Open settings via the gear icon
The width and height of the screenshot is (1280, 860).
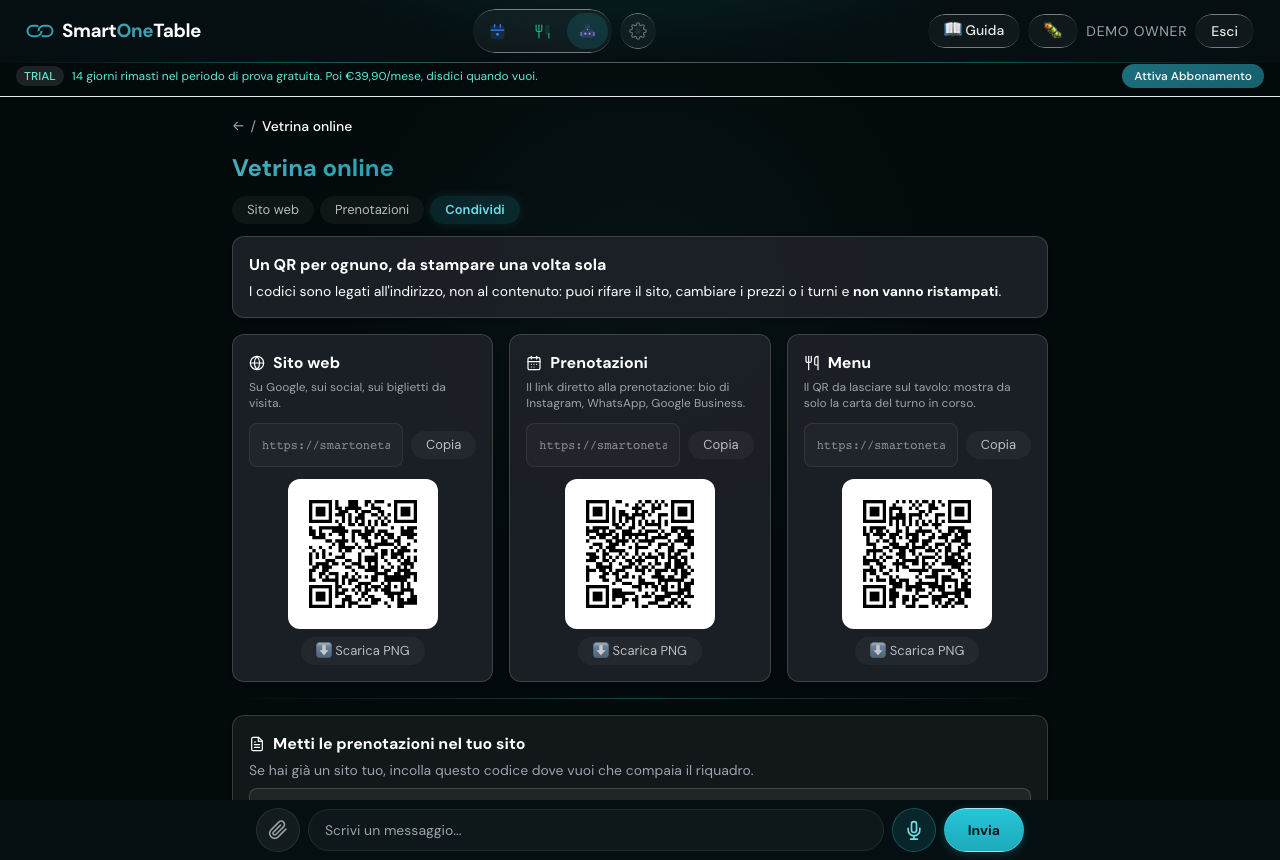(x=638, y=31)
